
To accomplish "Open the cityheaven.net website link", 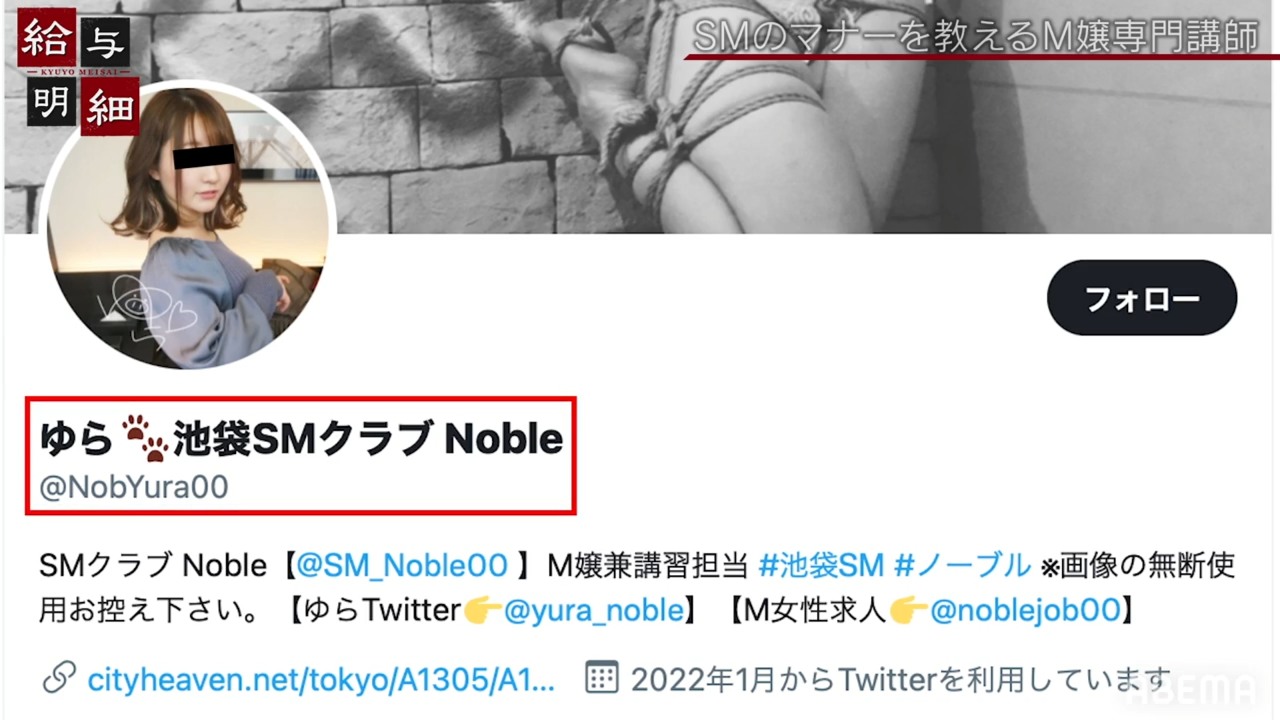I will click(x=321, y=681).
